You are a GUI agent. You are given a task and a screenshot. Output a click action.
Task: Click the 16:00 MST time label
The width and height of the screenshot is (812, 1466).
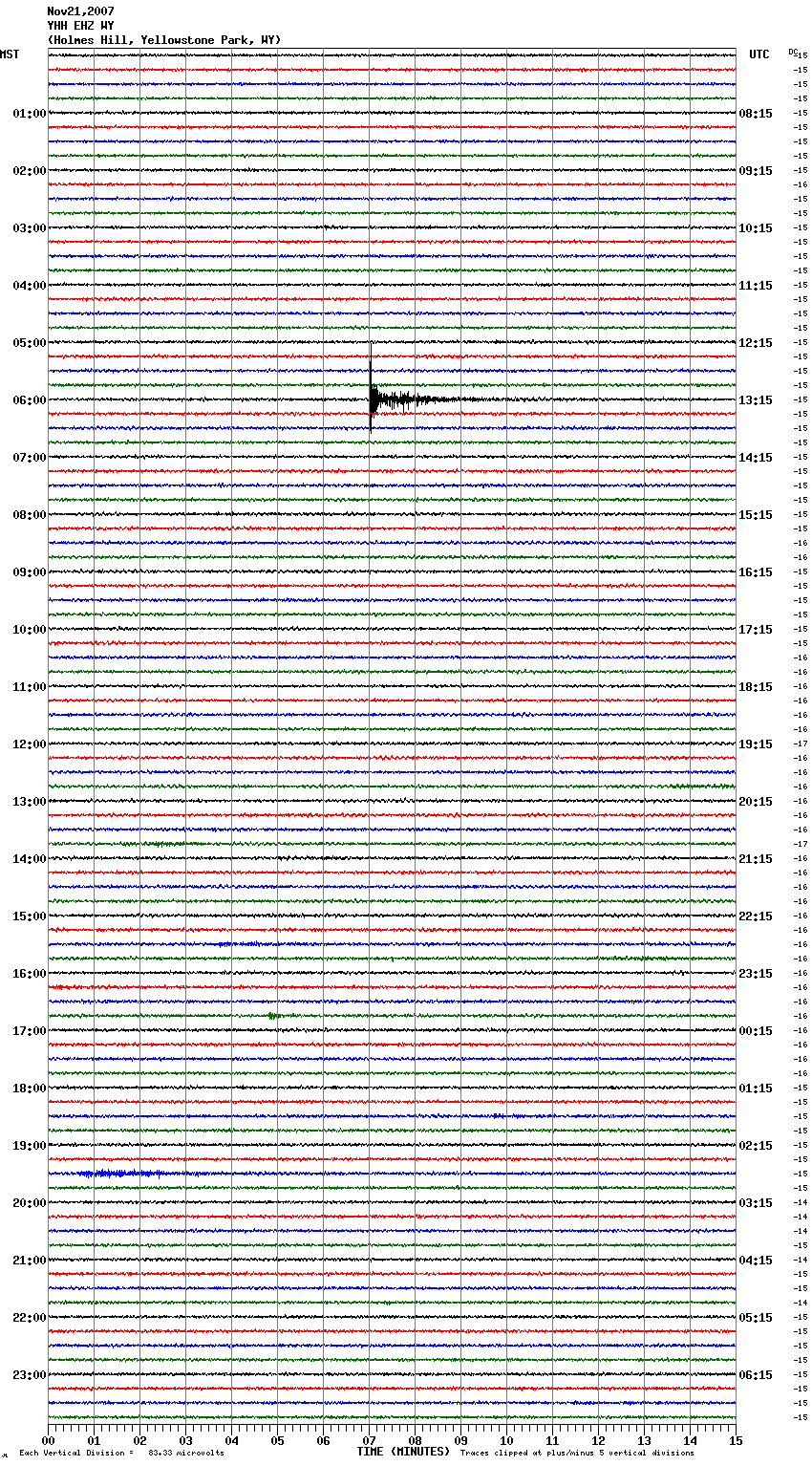pyautogui.click(x=29, y=974)
